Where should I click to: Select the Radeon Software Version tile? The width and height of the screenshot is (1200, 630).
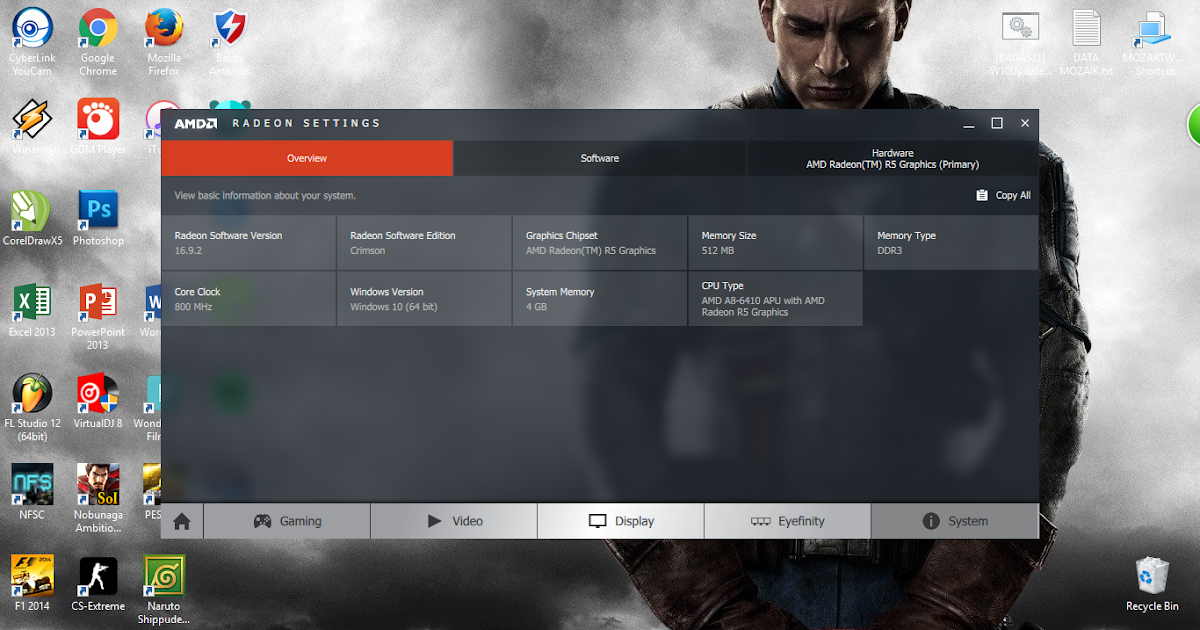(x=248, y=242)
